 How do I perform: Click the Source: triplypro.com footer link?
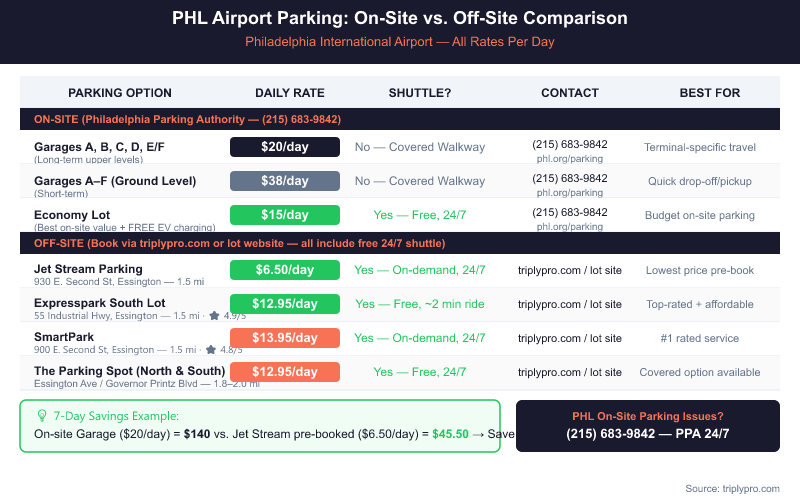(733, 488)
